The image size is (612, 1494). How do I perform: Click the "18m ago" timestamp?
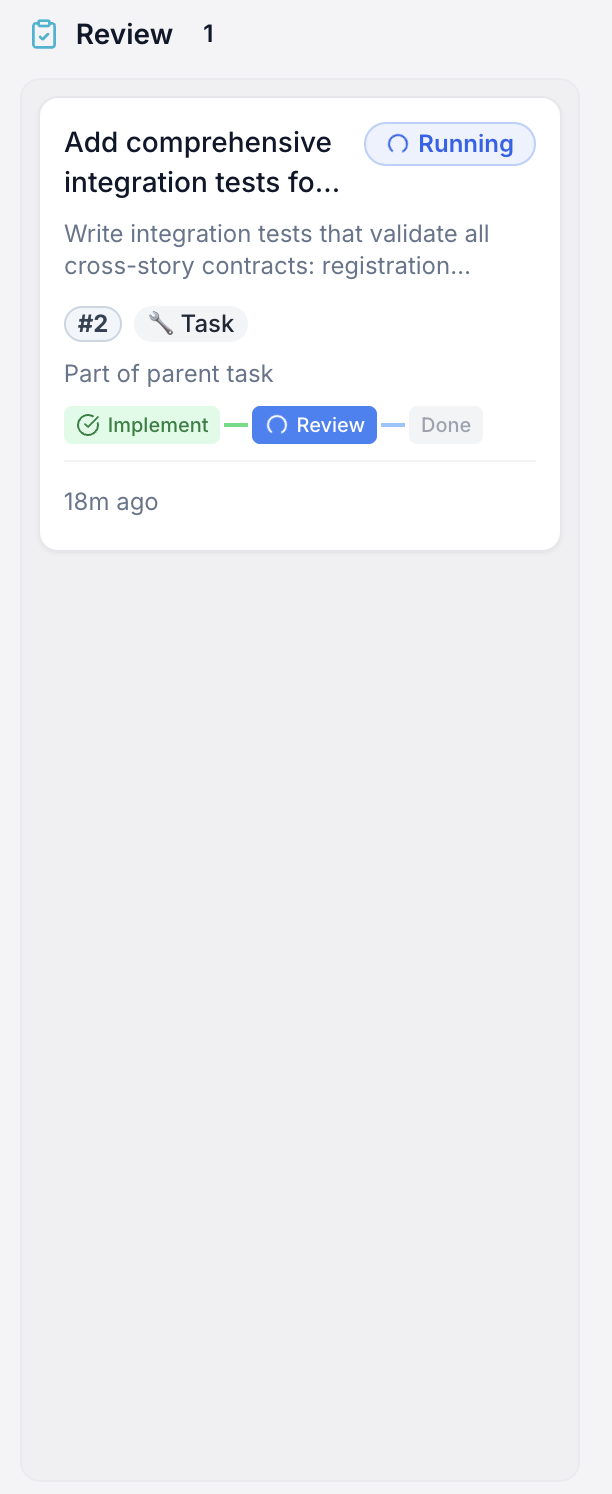pos(111,502)
